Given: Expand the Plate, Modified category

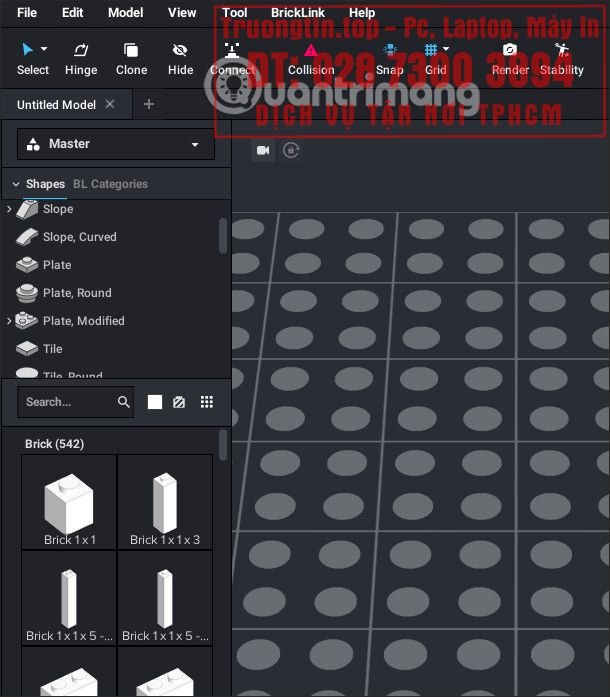Looking at the screenshot, I should tap(10, 321).
